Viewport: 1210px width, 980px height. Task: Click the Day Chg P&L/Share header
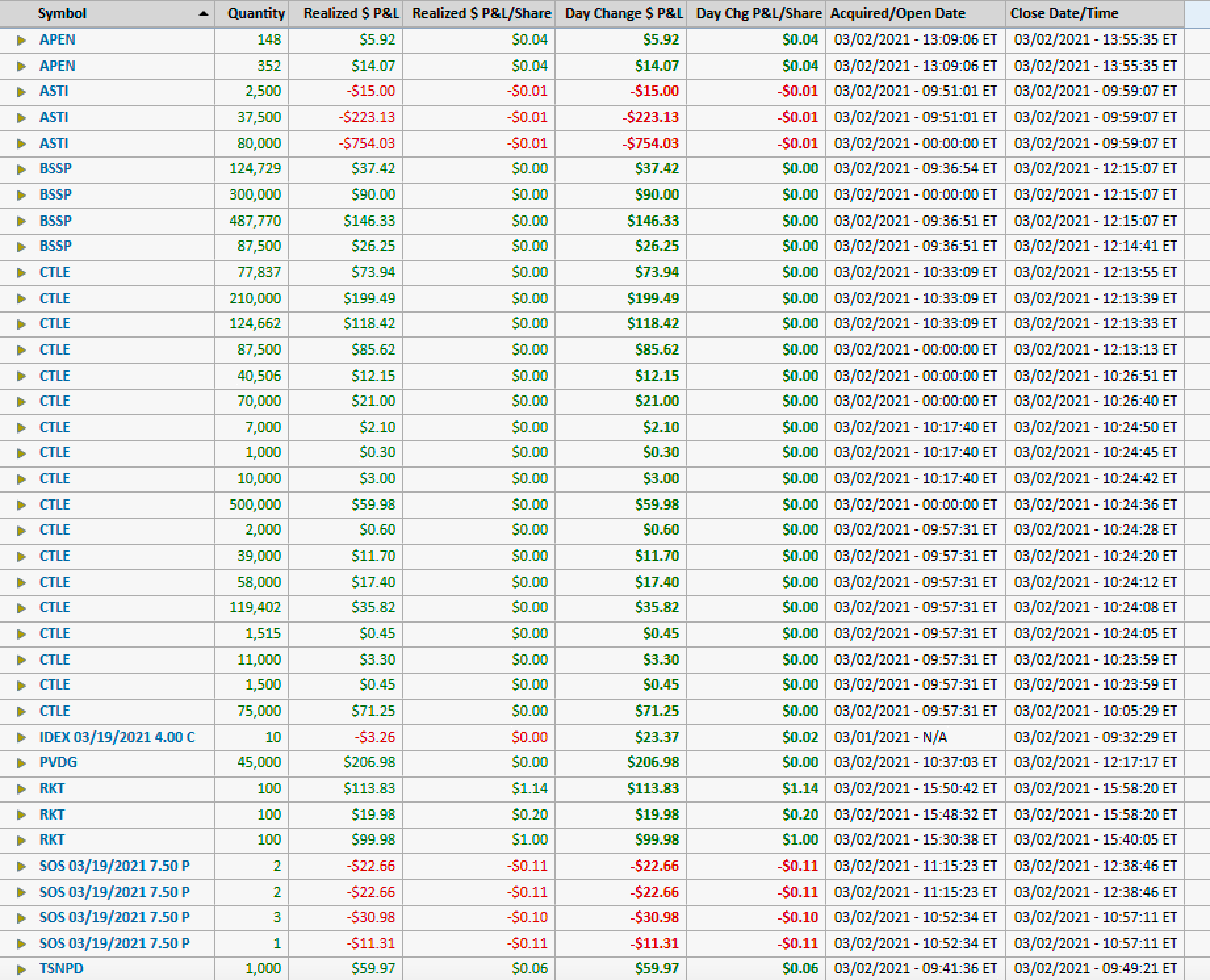coord(758,14)
